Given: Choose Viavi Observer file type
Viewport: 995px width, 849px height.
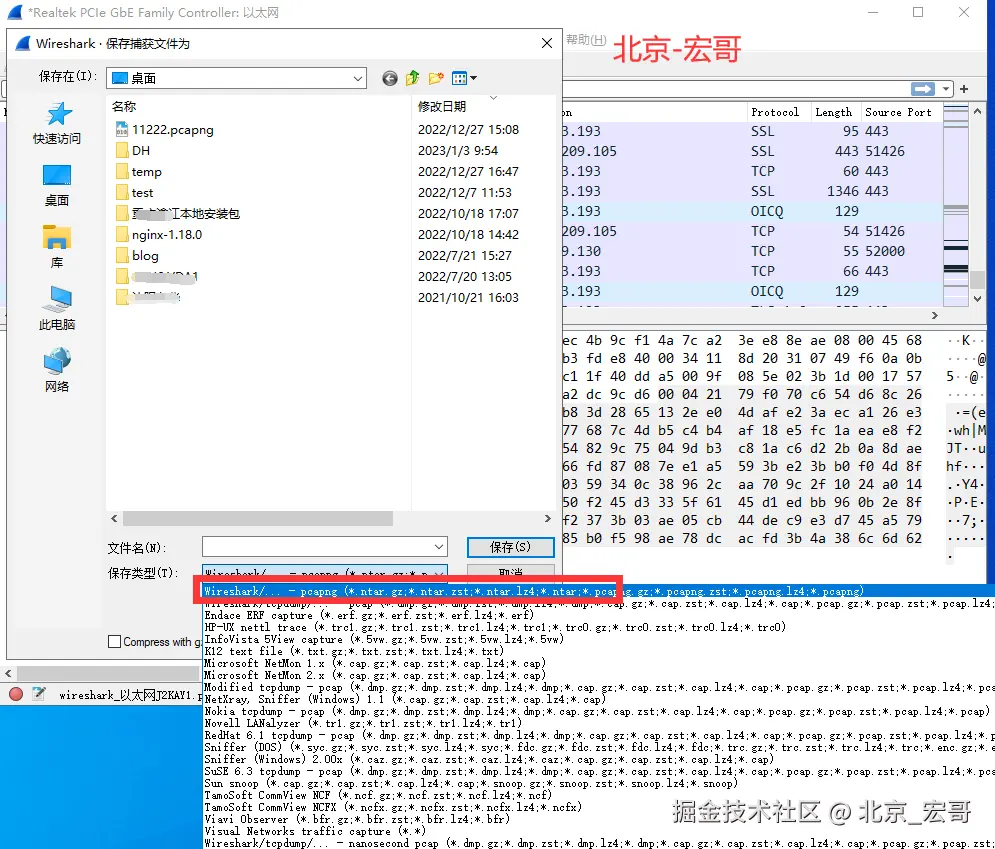Looking at the screenshot, I should [357, 819].
